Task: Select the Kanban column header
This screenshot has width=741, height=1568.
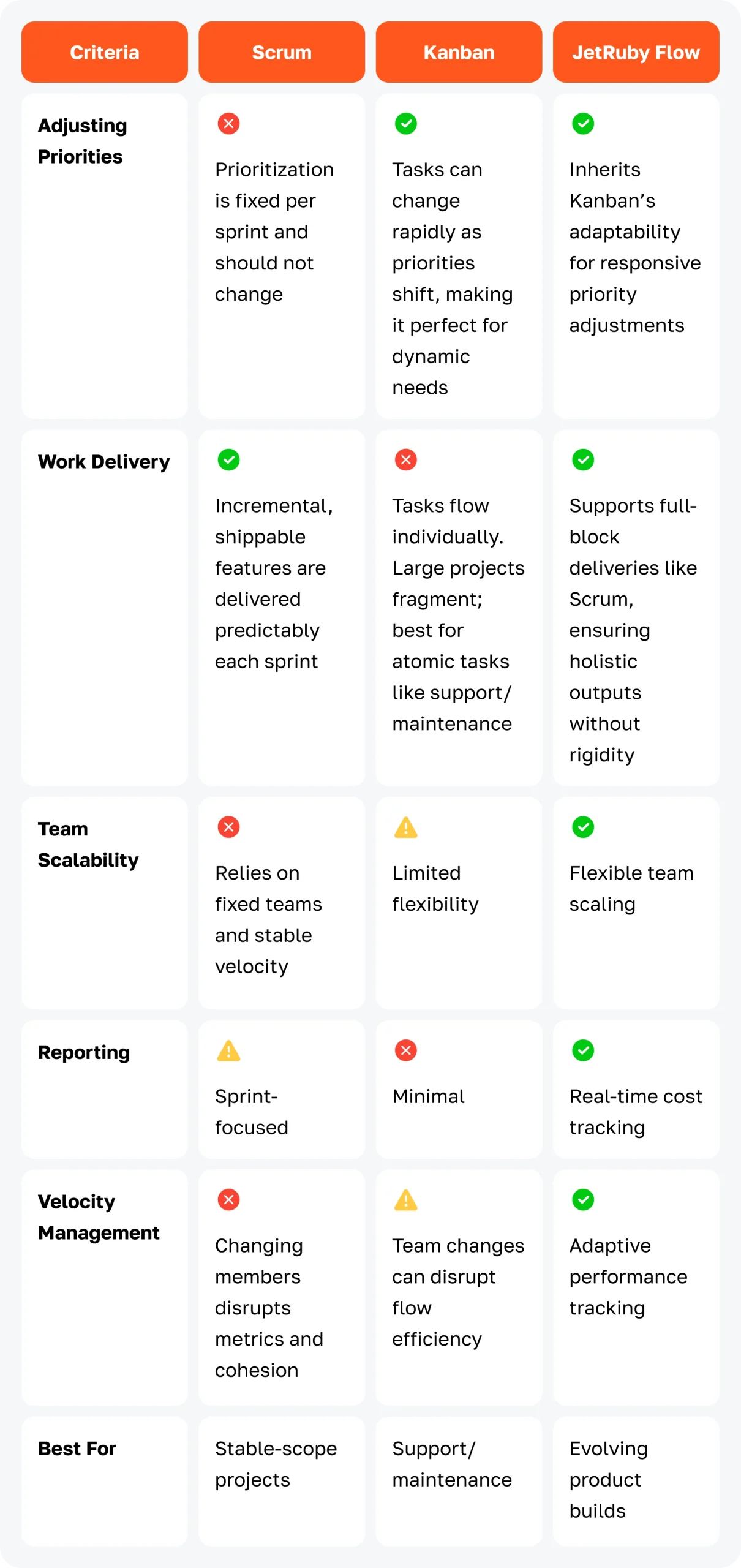Action: coord(459,53)
